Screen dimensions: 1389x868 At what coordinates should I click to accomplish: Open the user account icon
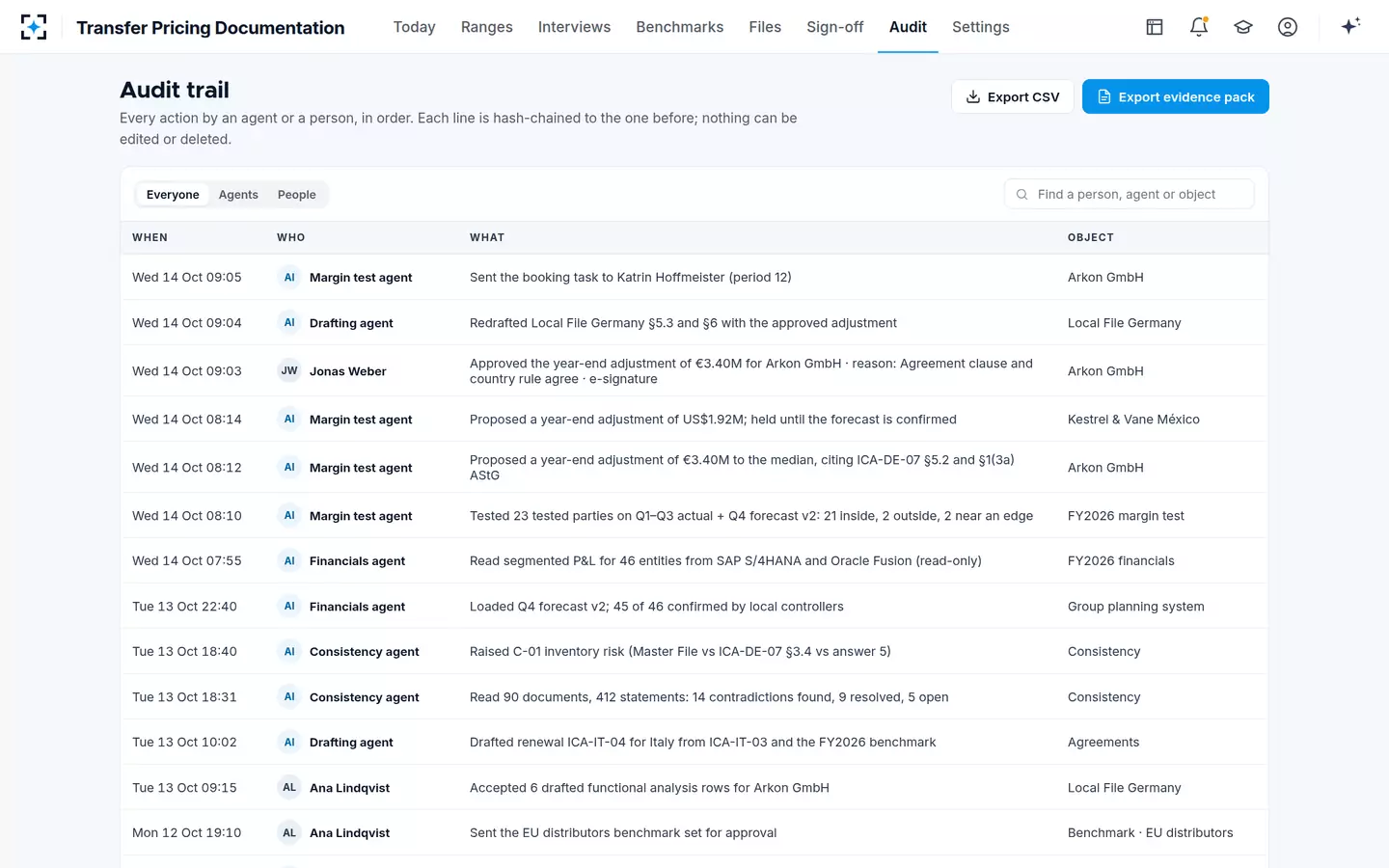point(1288,27)
